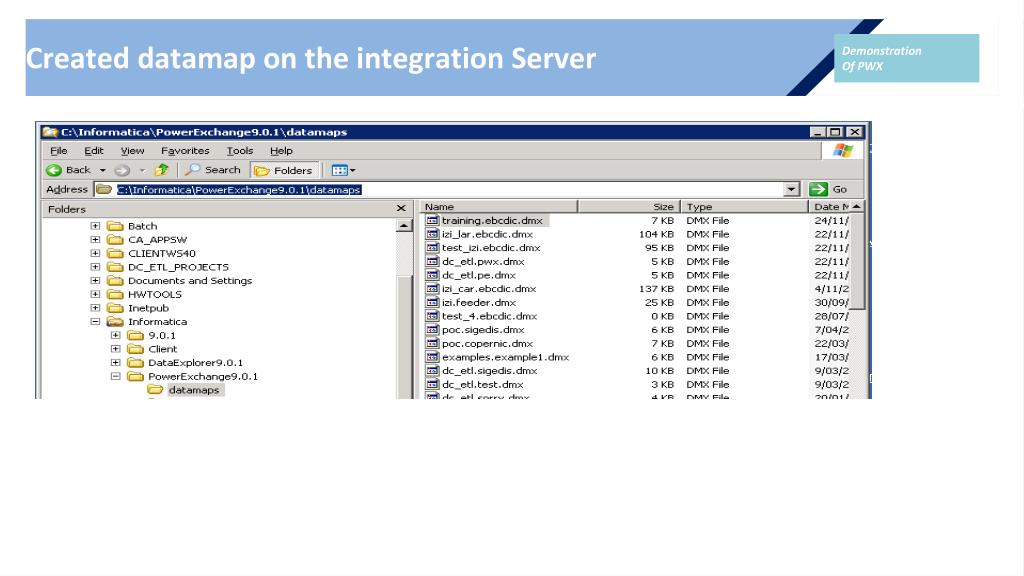Click dc_etl.pwx.dmx file icon

click(432, 262)
